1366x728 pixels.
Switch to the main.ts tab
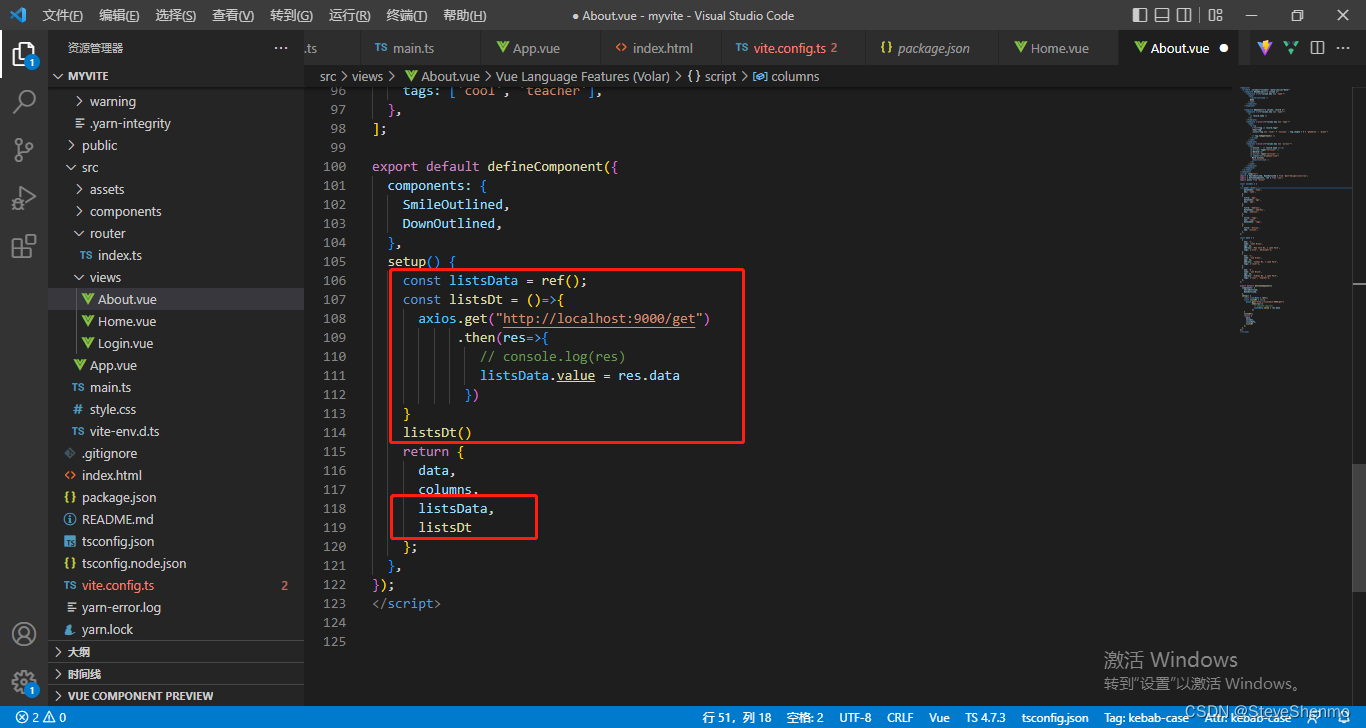(420, 48)
